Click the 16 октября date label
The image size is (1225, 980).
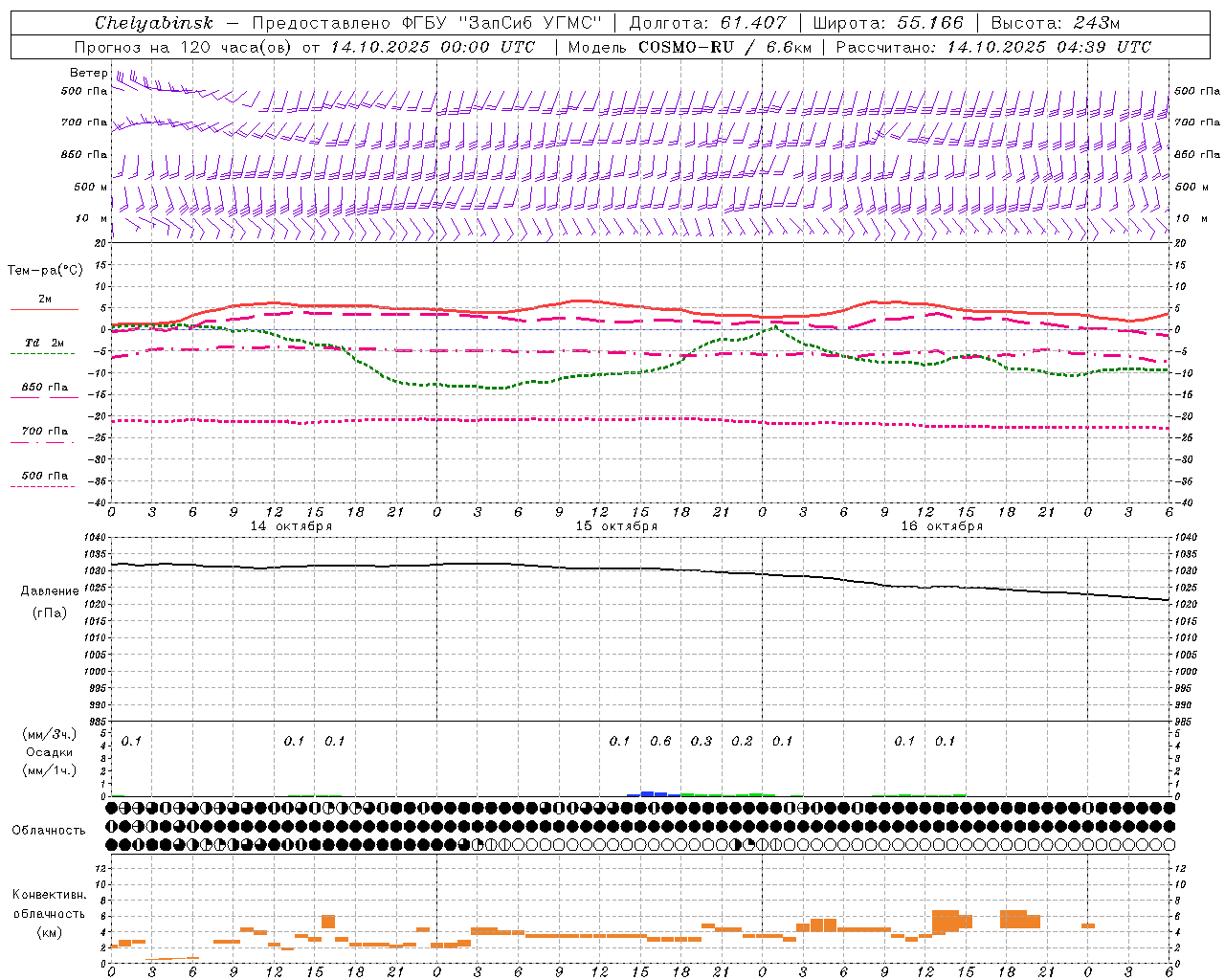tap(942, 526)
